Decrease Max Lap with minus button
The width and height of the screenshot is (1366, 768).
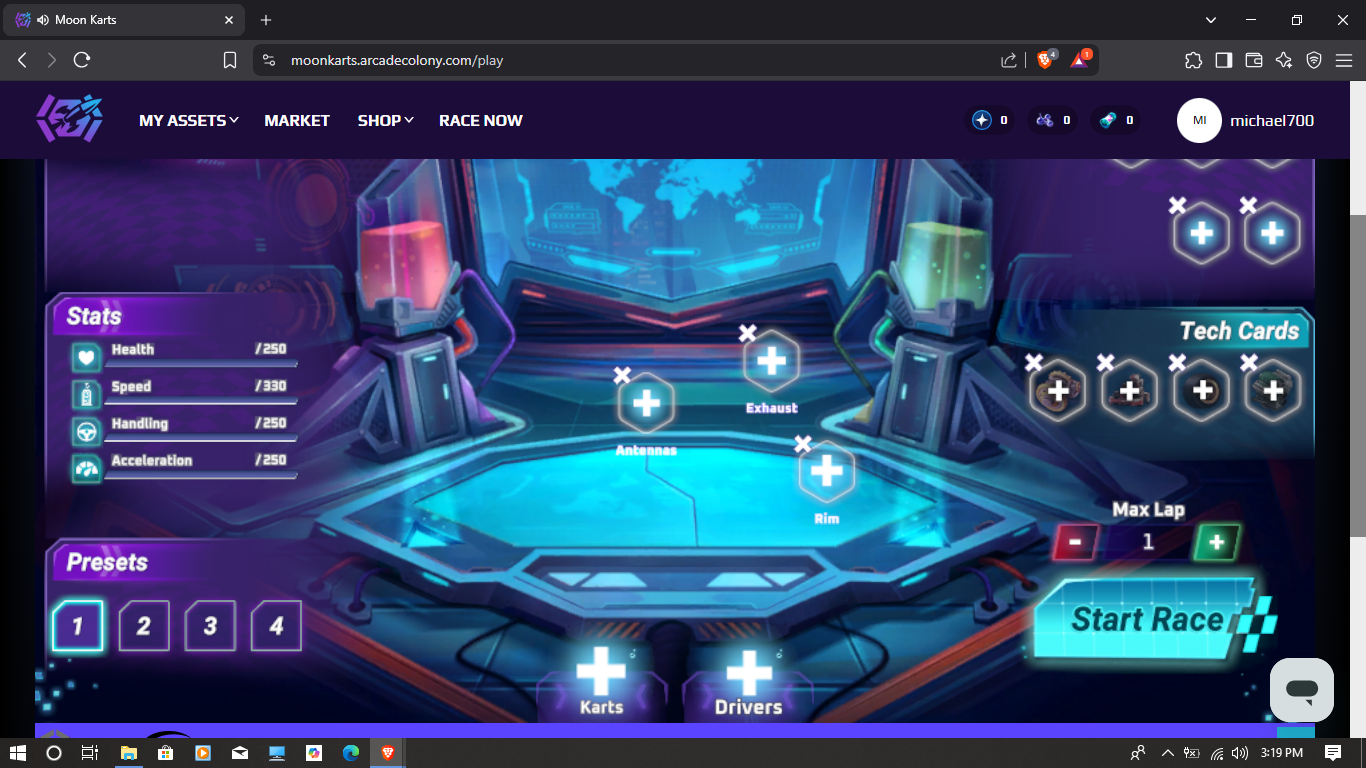pyautogui.click(x=1076, y=542)
